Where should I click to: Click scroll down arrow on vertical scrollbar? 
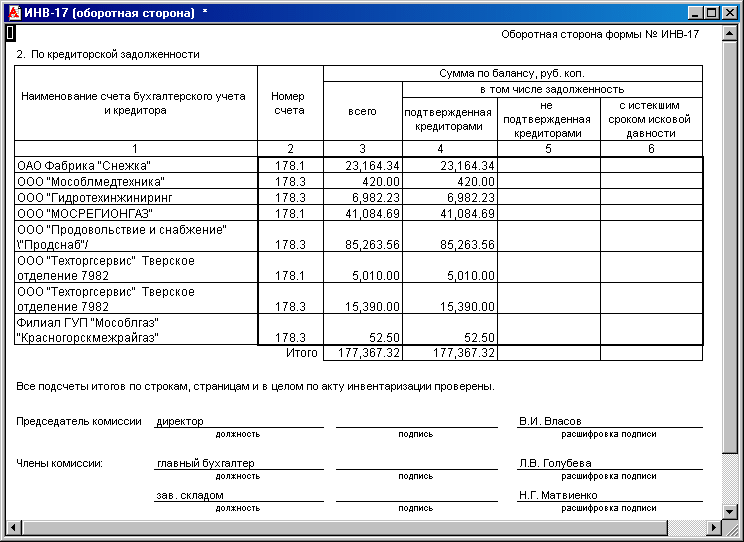click(x=730, y=511)
